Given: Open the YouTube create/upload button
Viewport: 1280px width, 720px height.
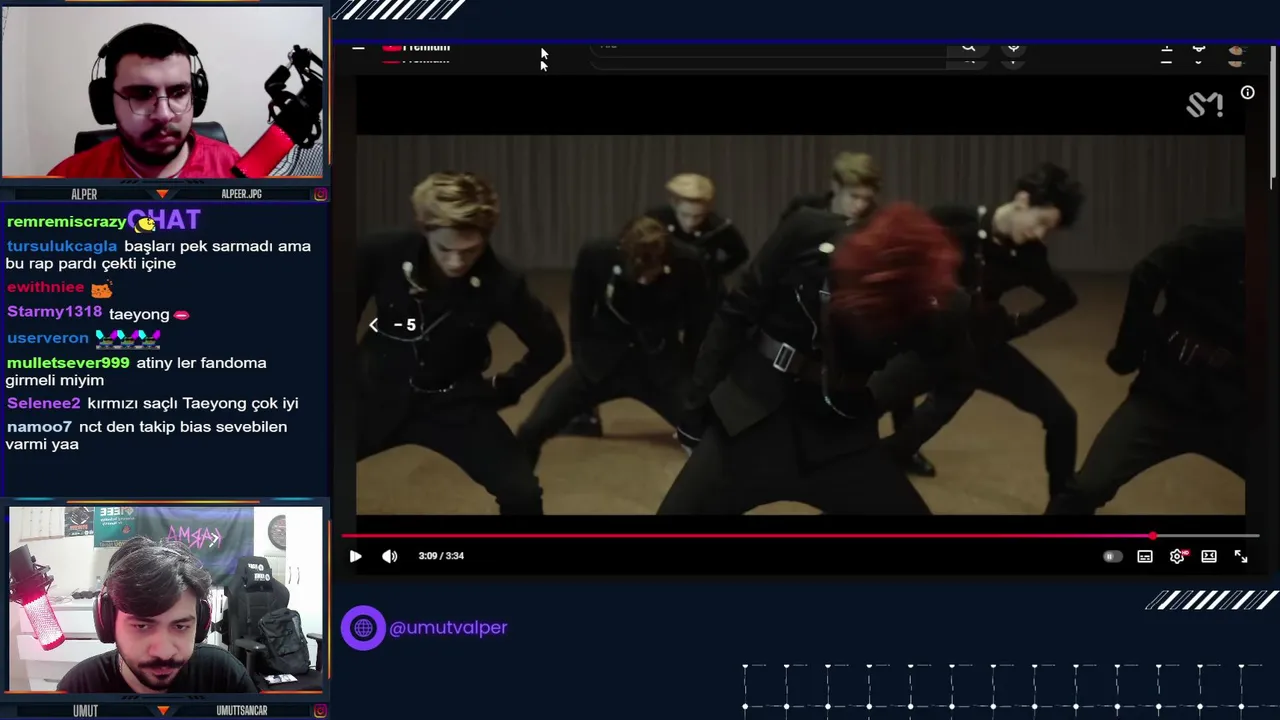Looking at the screenshot, I should pos(1166,49).
